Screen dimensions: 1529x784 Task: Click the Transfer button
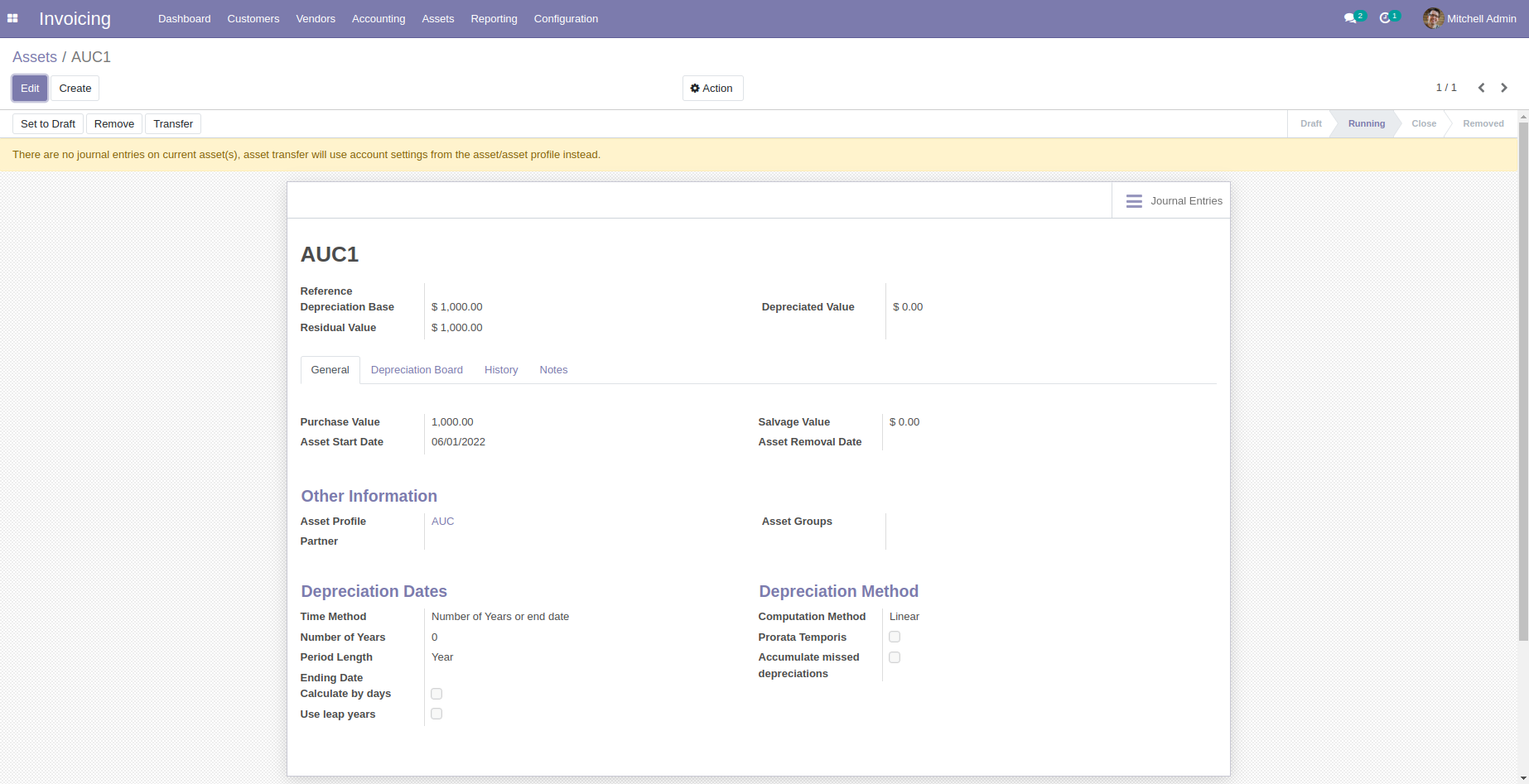pyautogui.click(x=172, y=123)
